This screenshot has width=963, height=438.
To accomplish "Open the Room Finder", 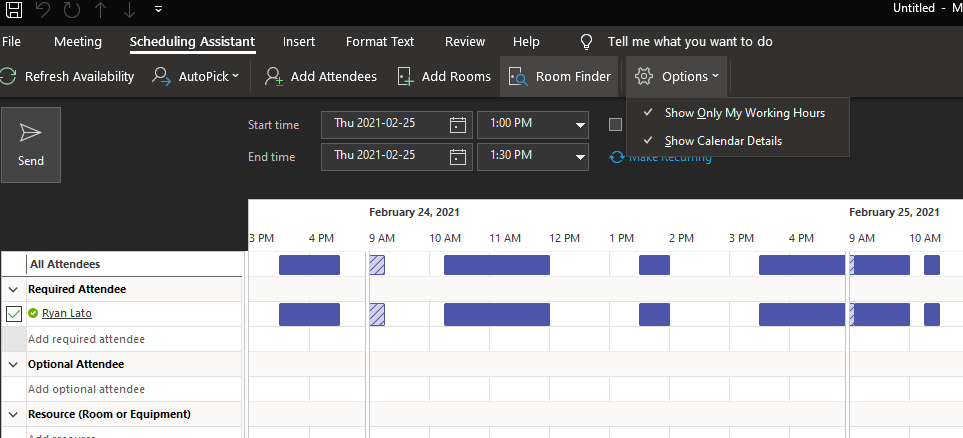I will pyautogui.click(x=559, y=77).
